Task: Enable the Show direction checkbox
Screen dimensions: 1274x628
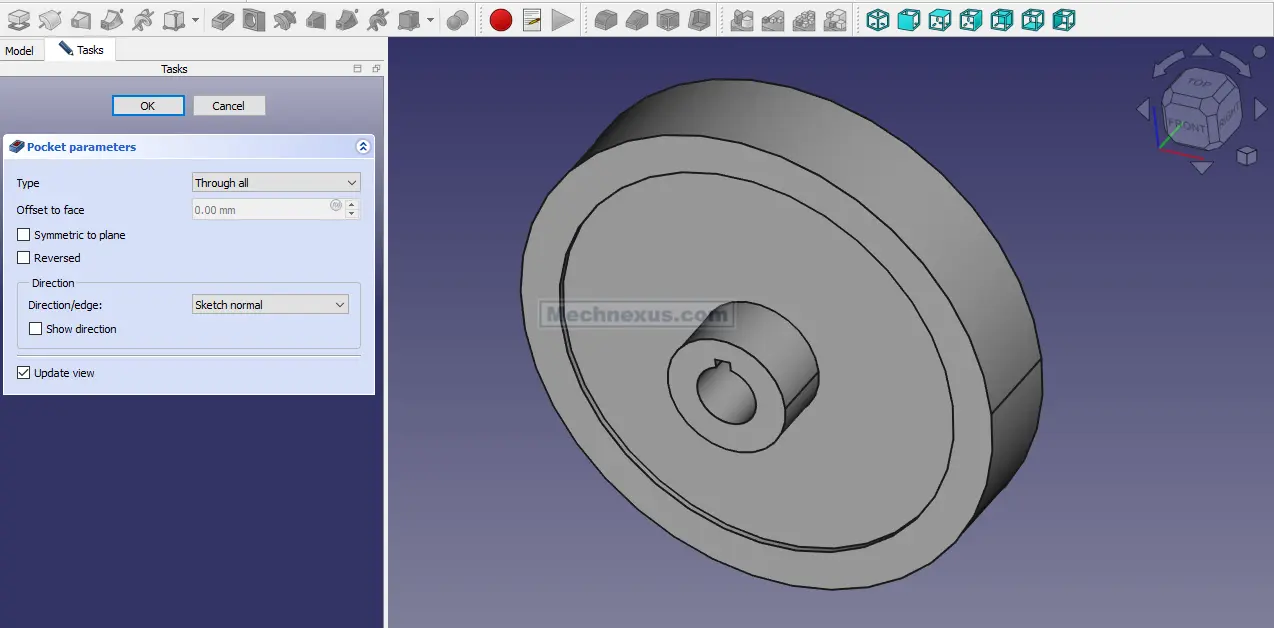Action: (x=36, y=329)
